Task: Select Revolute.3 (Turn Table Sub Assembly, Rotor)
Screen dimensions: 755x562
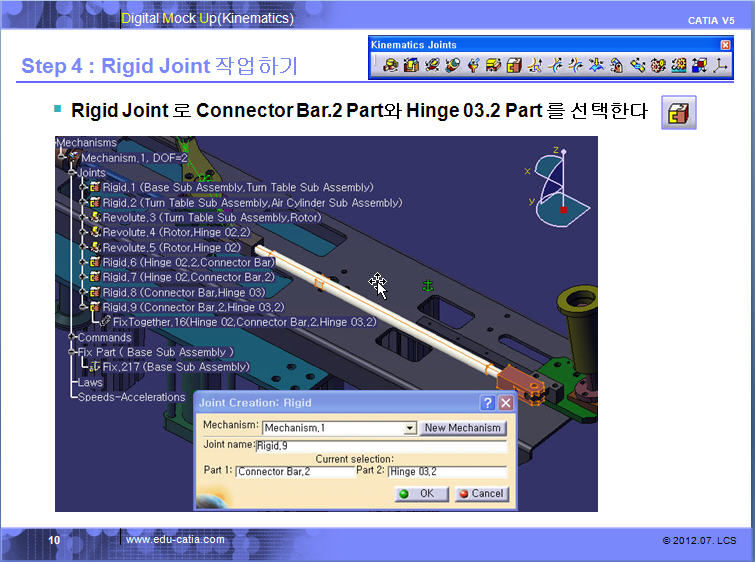Action: coord(212,218)
